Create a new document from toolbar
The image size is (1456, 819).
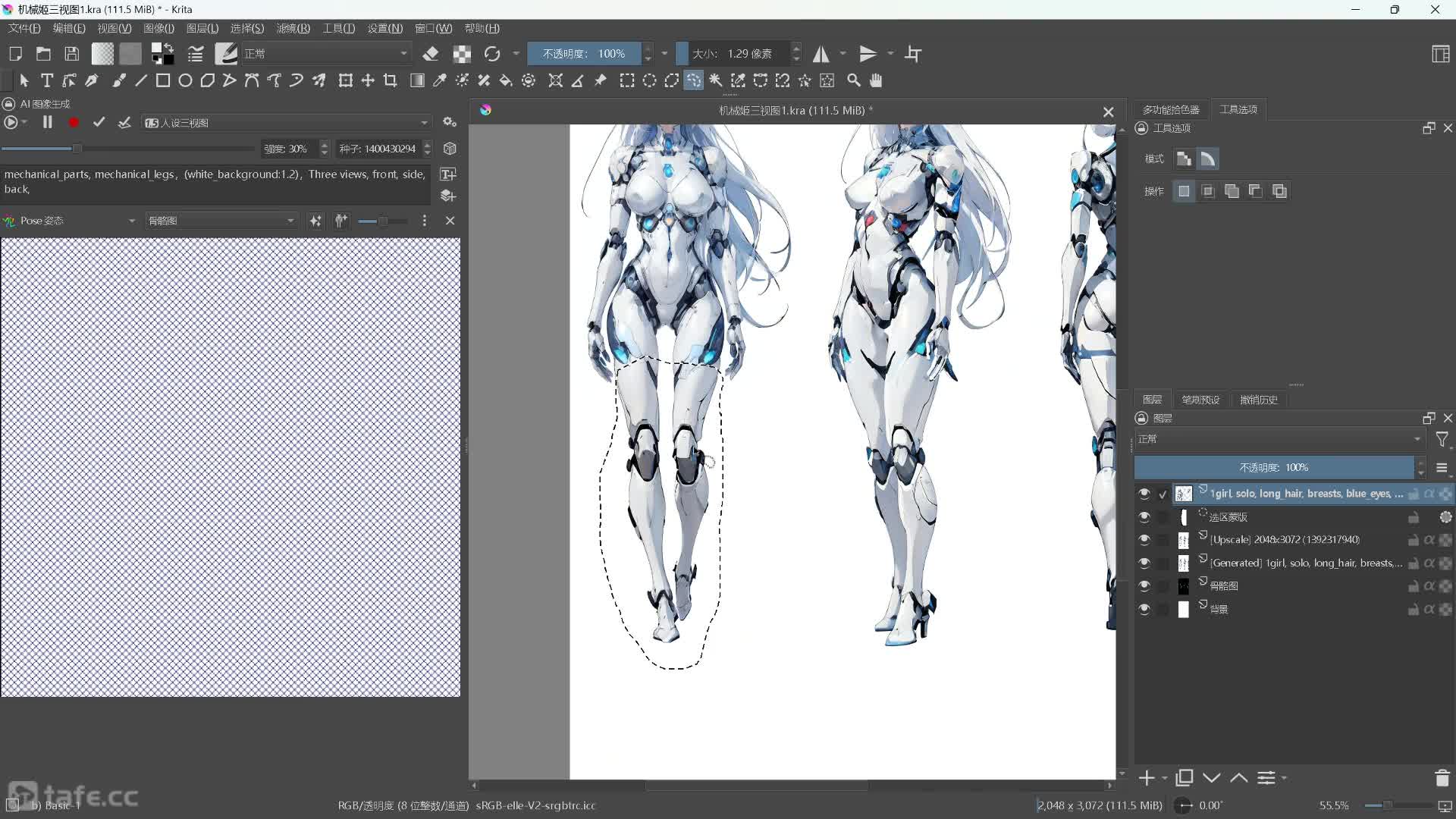(15, 54)
